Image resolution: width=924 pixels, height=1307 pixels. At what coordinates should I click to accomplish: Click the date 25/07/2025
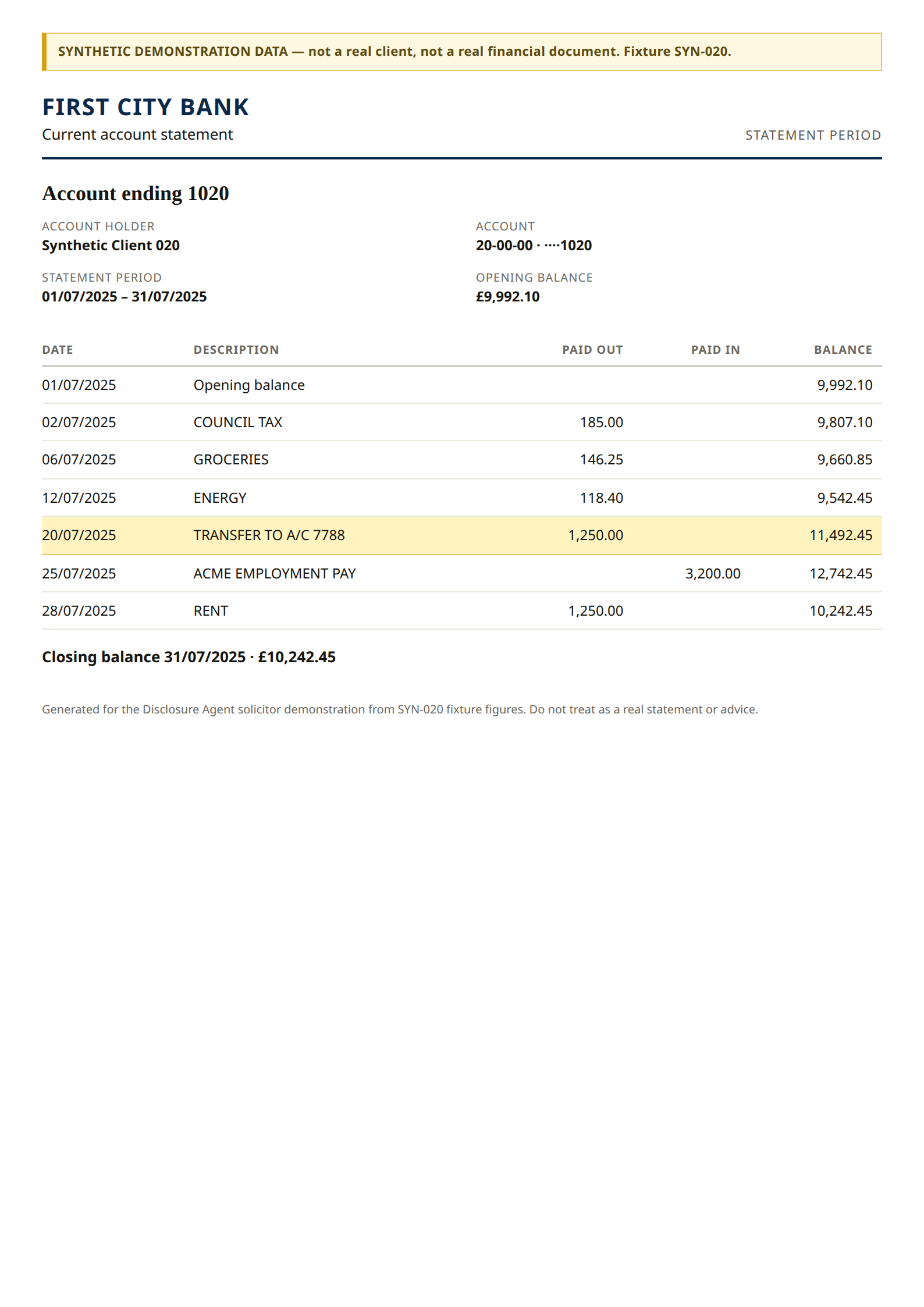(x=79, y=574)
